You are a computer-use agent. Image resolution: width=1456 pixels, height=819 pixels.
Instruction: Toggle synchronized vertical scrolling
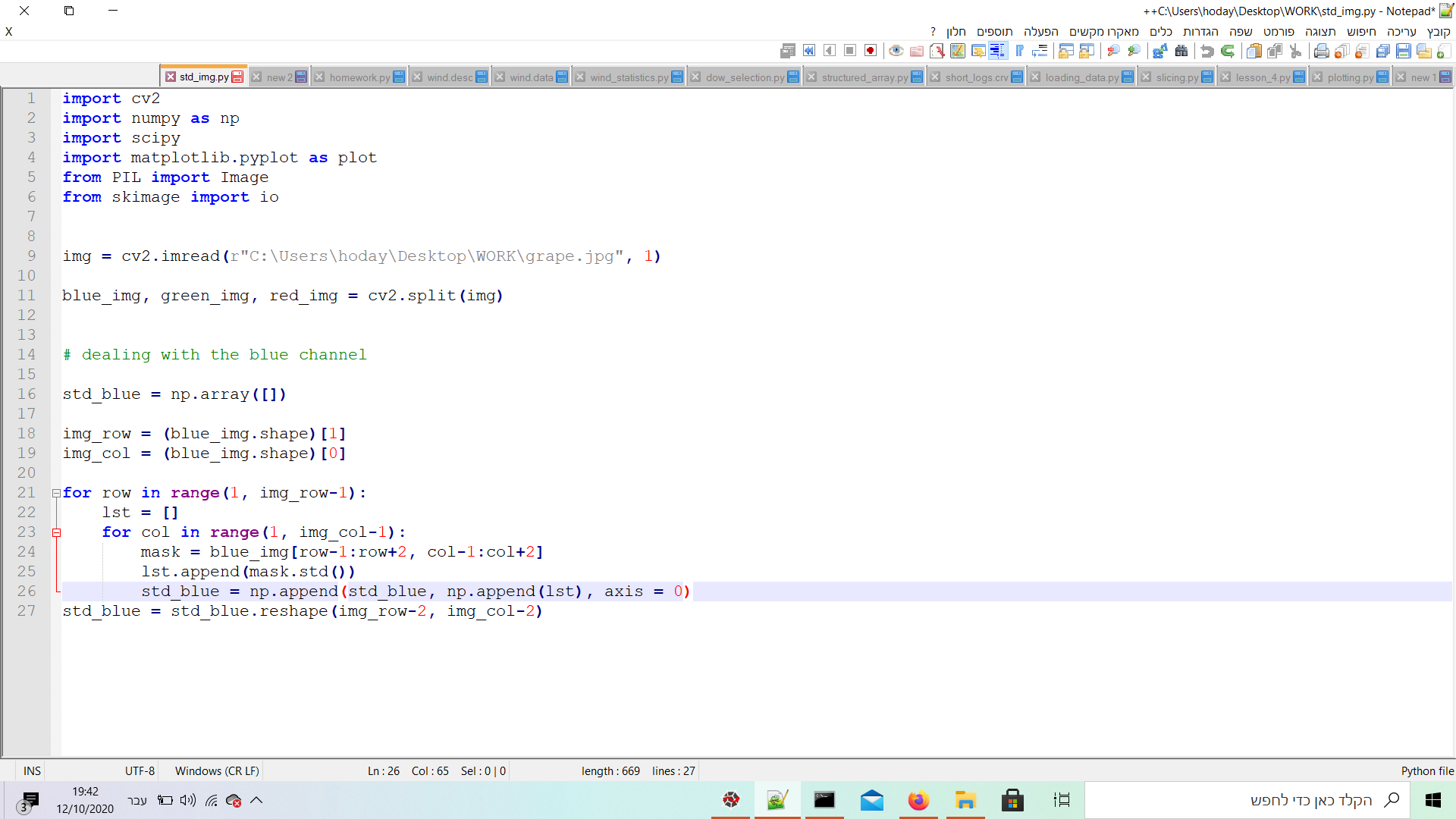coord(1087,51)
